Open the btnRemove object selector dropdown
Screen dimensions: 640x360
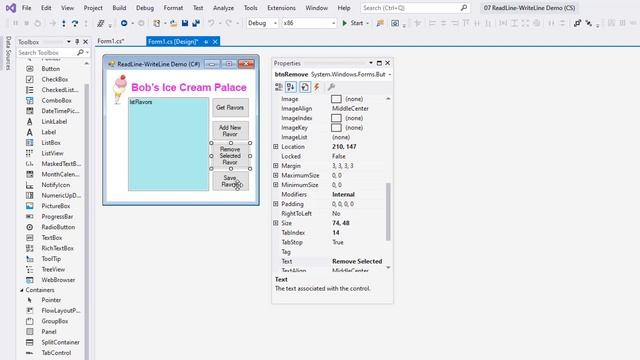(389, 75)
